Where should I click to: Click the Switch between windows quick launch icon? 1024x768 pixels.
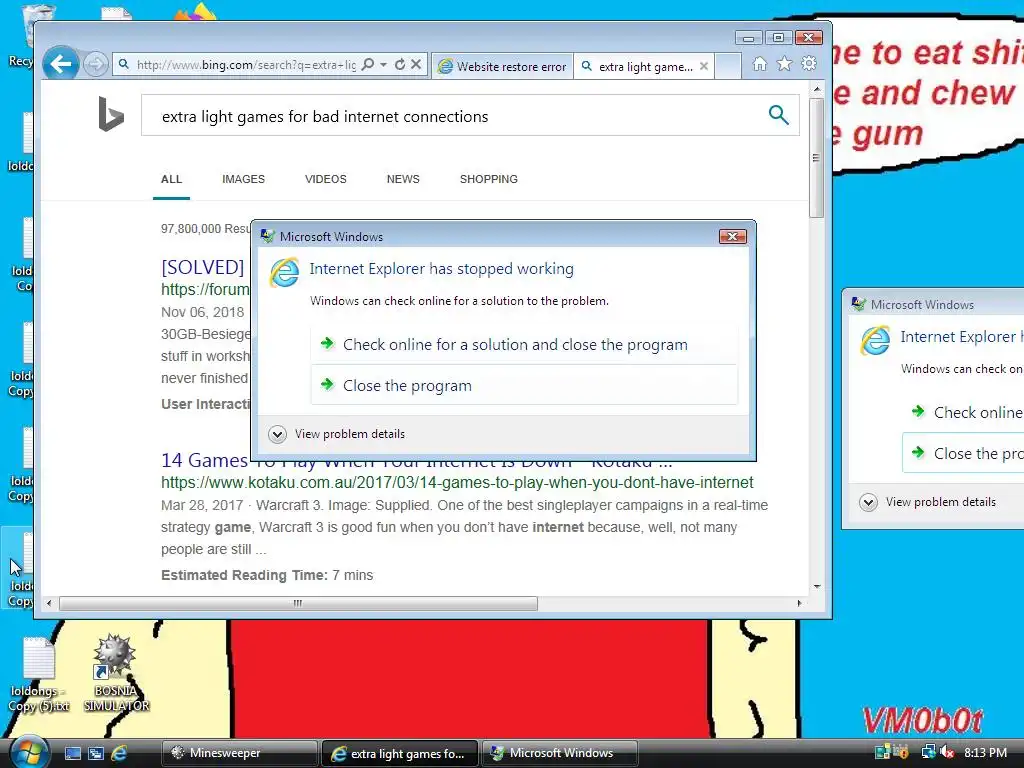coord(95,753)
